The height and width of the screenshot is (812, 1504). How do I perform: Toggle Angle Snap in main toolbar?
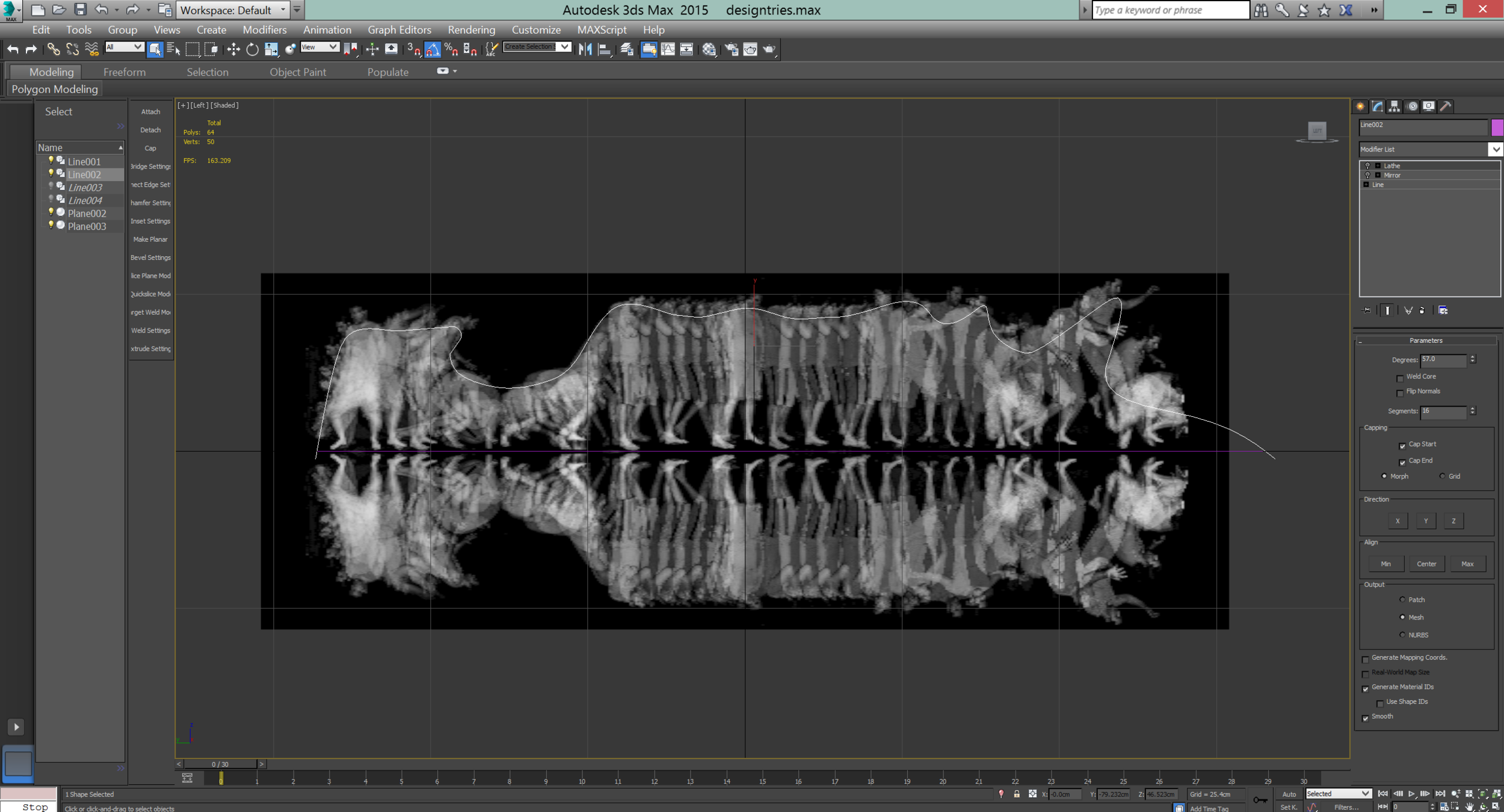433,49
